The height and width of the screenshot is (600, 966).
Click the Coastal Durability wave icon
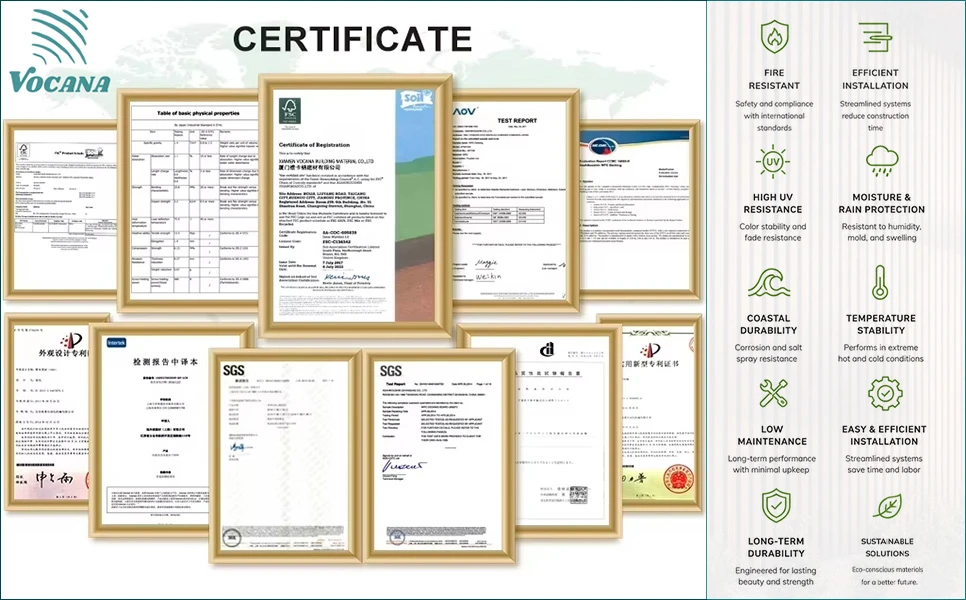point(769,283)
